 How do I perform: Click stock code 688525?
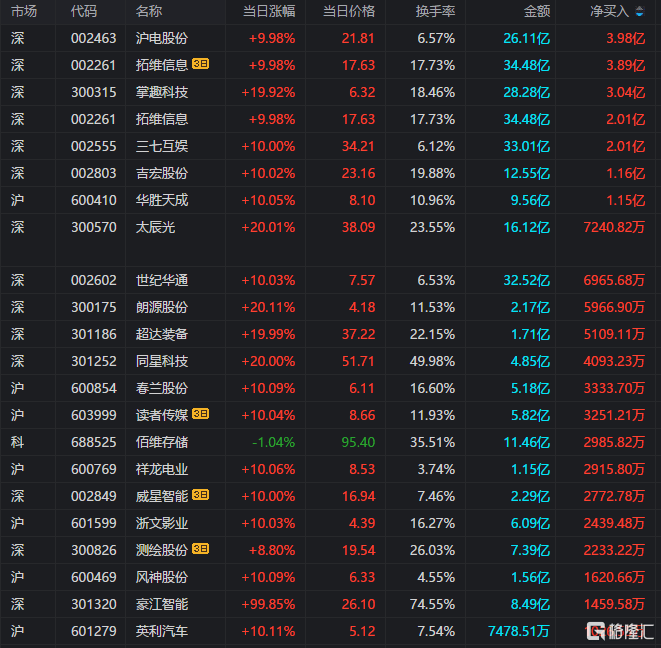(x=94, y=442)
